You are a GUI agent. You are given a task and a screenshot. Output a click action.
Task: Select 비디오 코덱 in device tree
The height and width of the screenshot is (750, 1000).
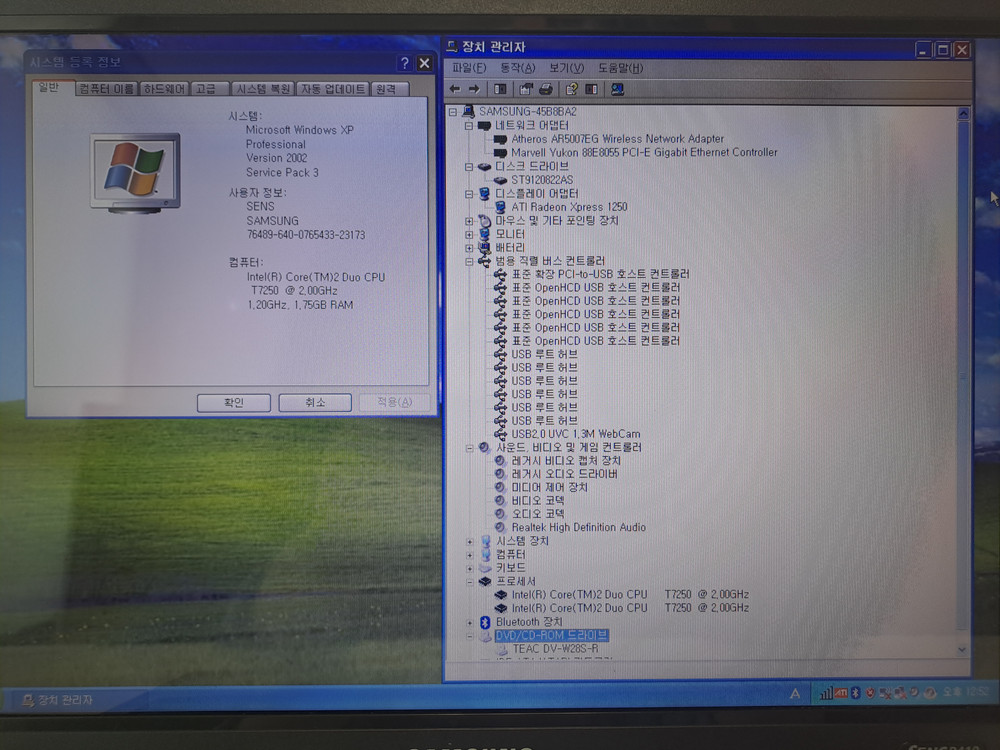(538, 501)
